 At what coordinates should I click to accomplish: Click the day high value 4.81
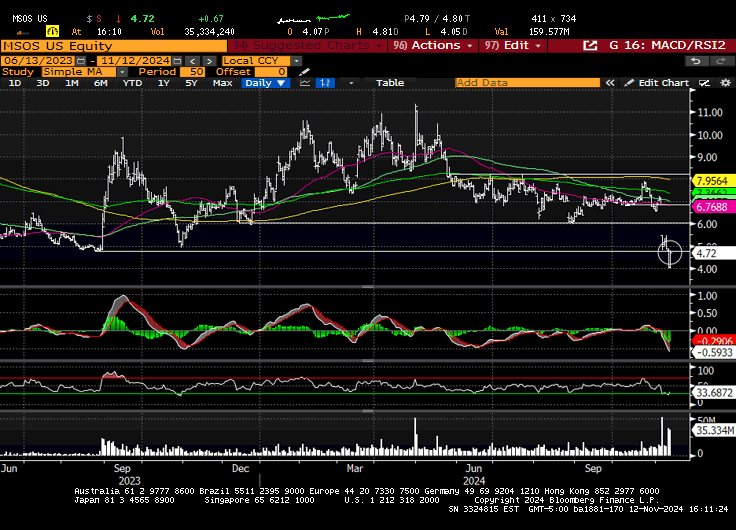385,32
